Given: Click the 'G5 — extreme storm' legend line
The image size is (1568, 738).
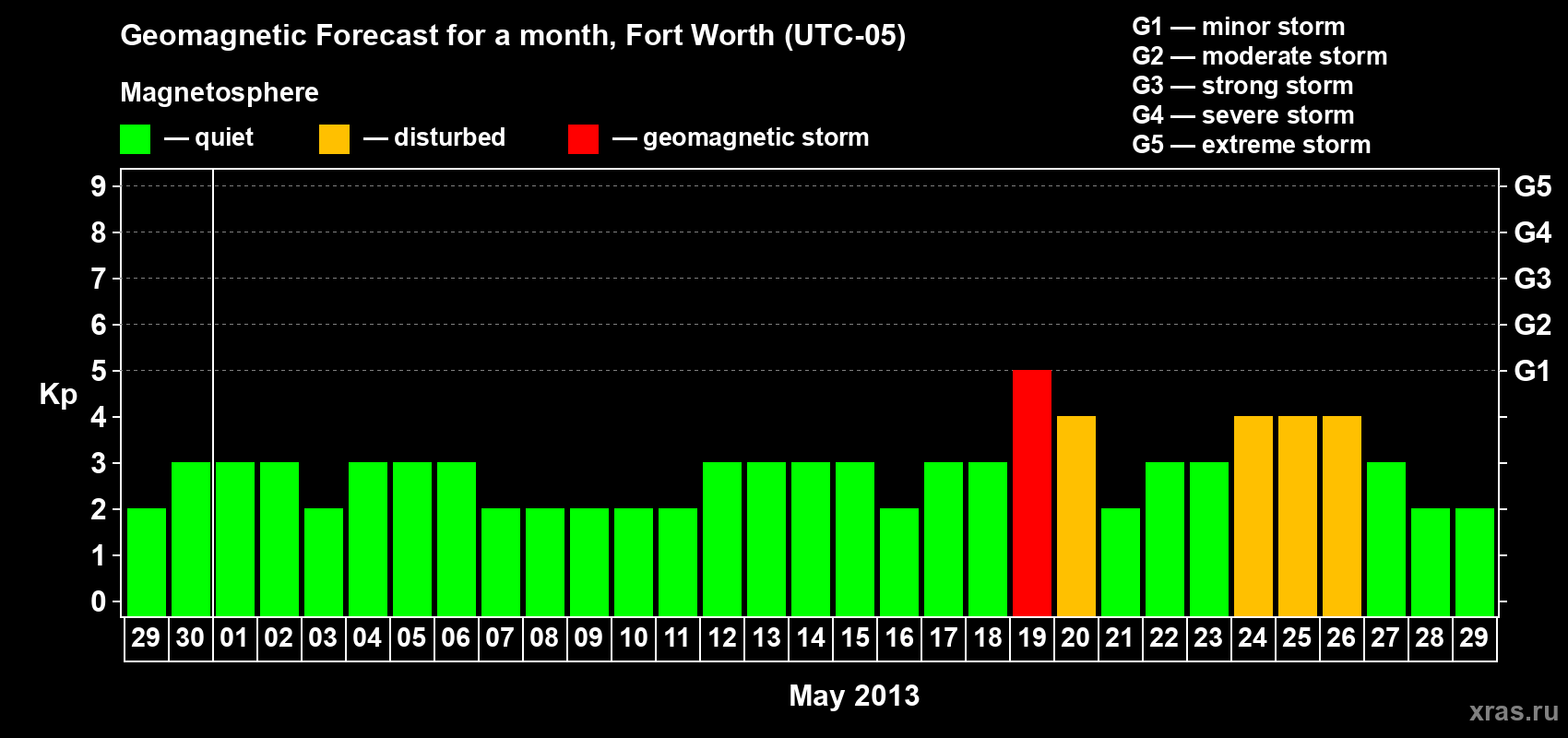Looking at the screenshot, I should (x=1252, y=145).
